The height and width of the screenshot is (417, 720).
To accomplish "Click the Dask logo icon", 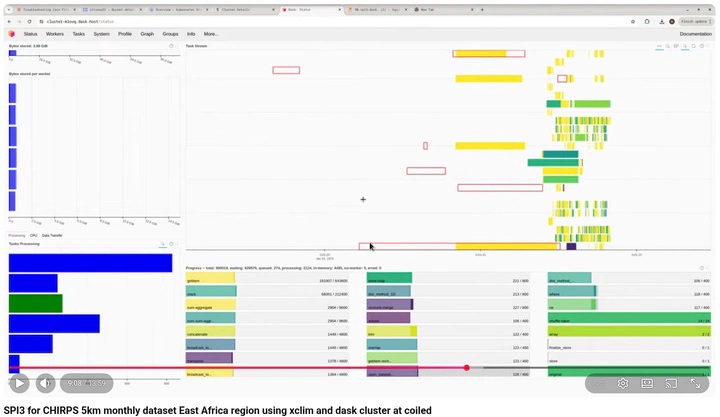I will click(x=12, y=34).
